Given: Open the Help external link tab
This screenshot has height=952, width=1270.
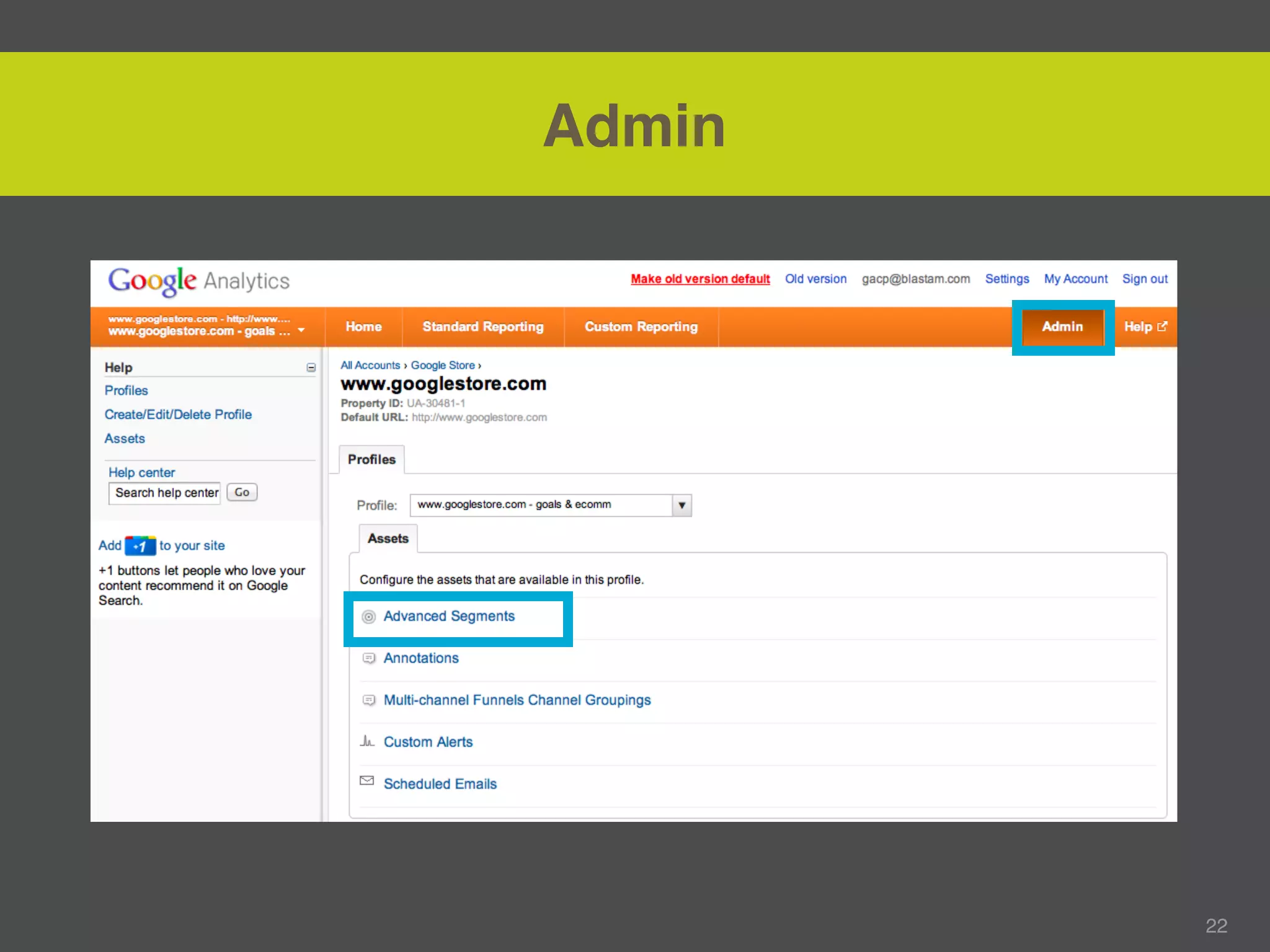Looking at the screenshot, I should pos(1145,327).
